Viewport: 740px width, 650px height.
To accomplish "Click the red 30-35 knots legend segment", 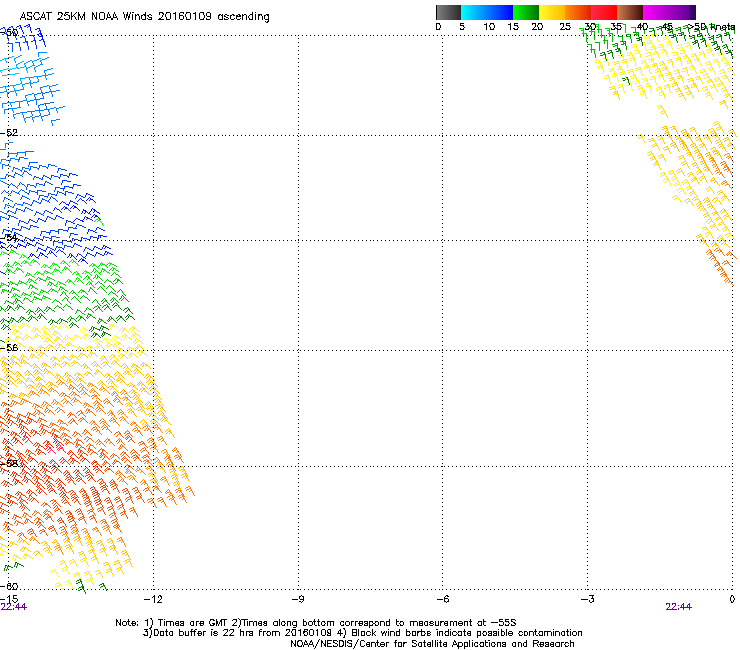I will tap(604, 12).
